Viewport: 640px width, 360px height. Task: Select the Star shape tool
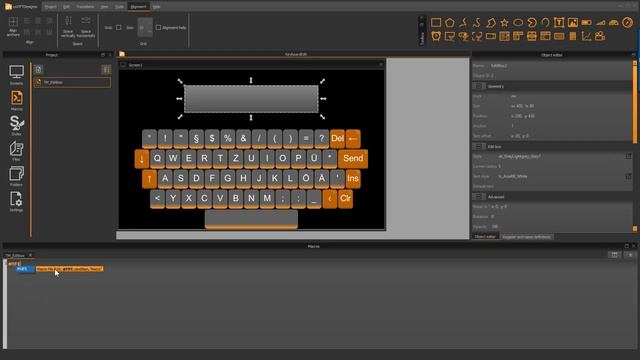504,22
